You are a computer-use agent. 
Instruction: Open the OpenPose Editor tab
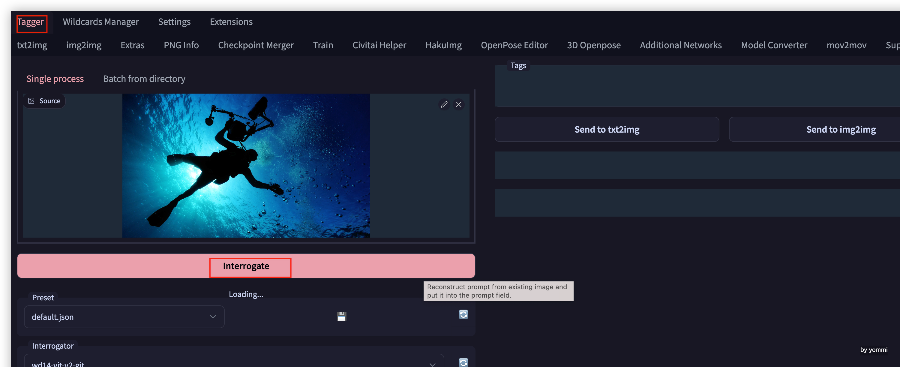[x=514, y=45]
